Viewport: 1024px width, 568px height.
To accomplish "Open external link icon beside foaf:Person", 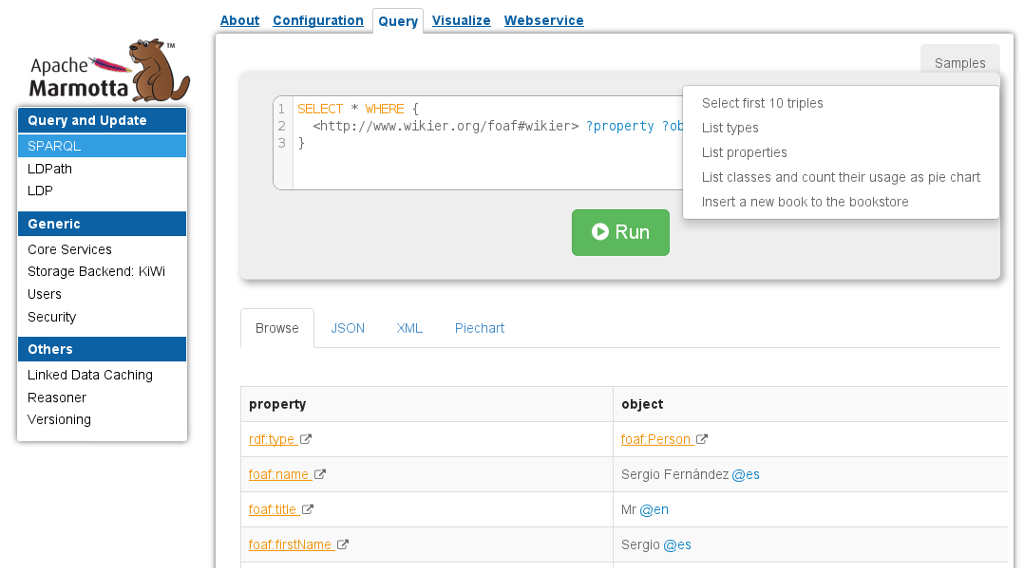I will (702, 439).
